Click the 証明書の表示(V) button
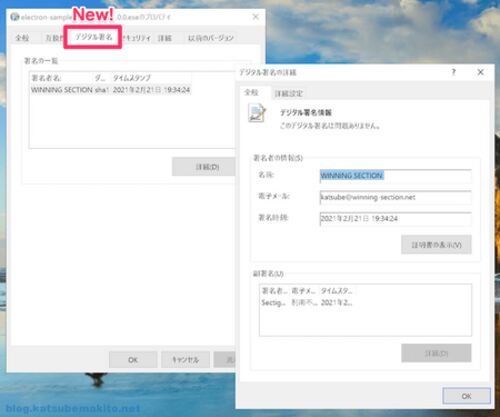 436,245
